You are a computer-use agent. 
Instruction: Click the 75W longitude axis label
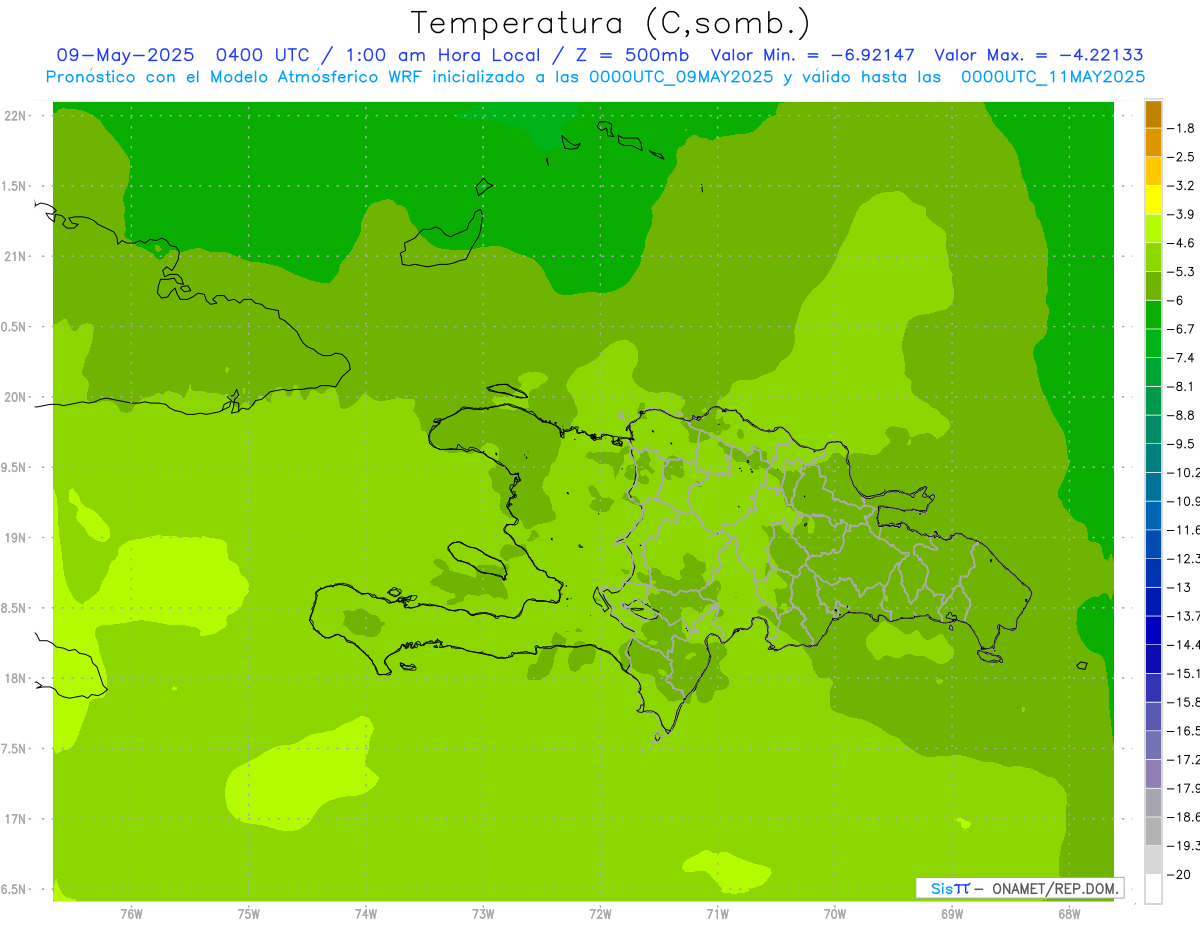click(248, 914)
